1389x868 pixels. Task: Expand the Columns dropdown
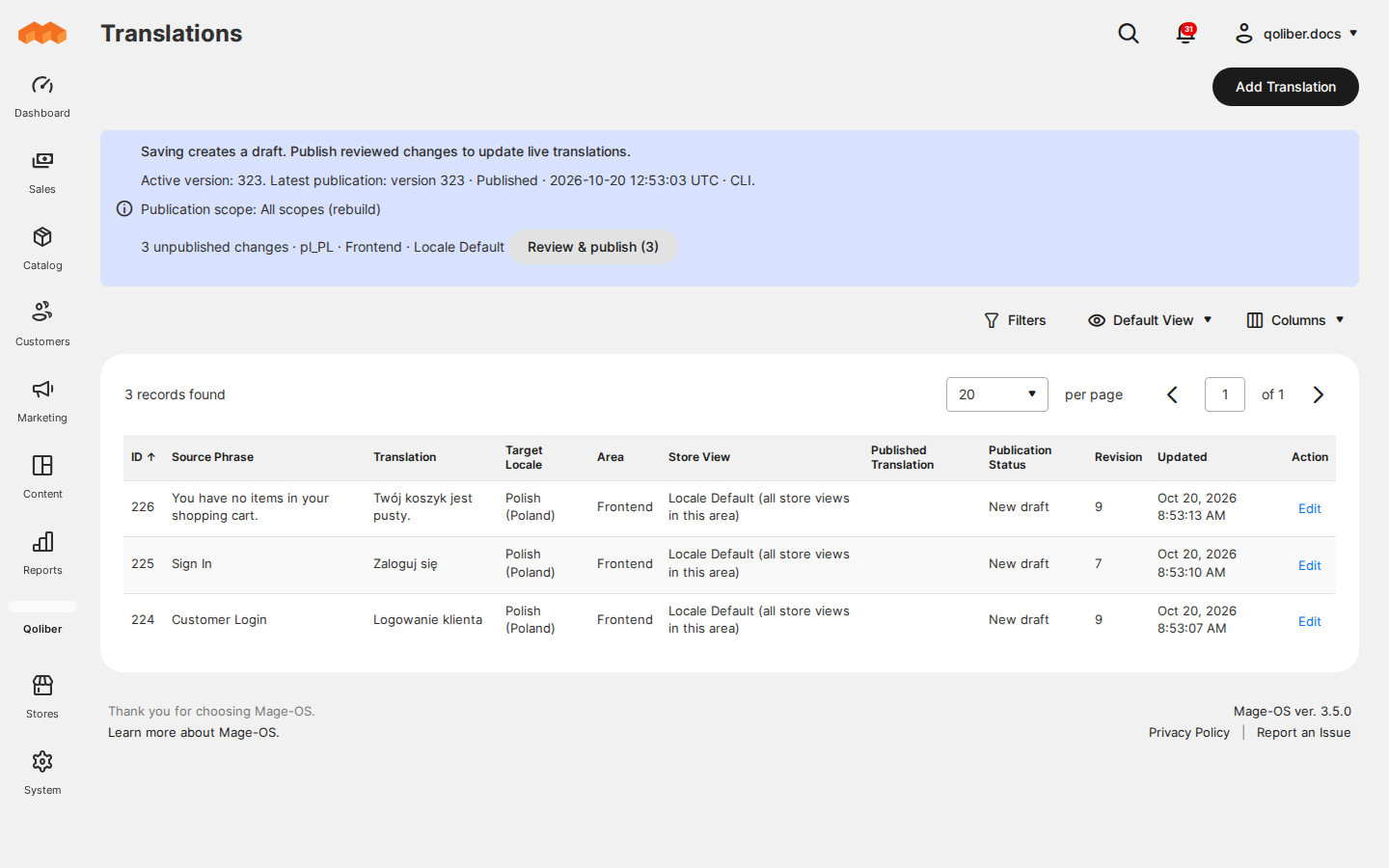point(1295,320)
